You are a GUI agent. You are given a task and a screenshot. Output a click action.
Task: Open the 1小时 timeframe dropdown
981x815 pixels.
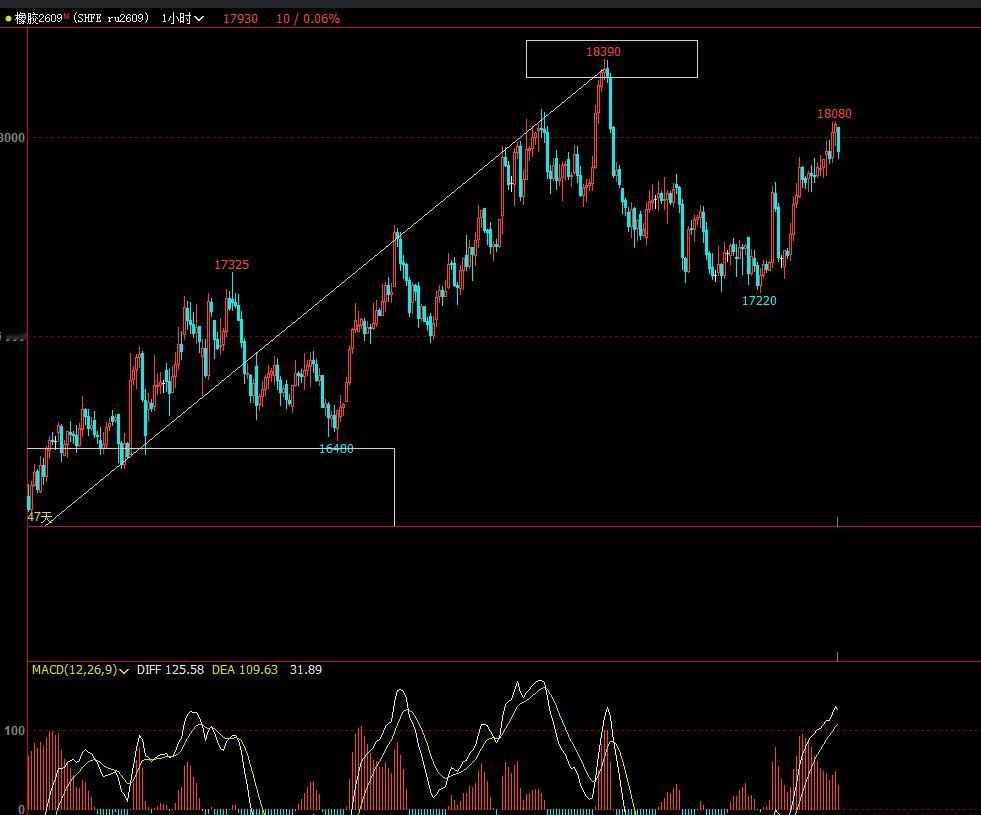(x=182, y=18)
